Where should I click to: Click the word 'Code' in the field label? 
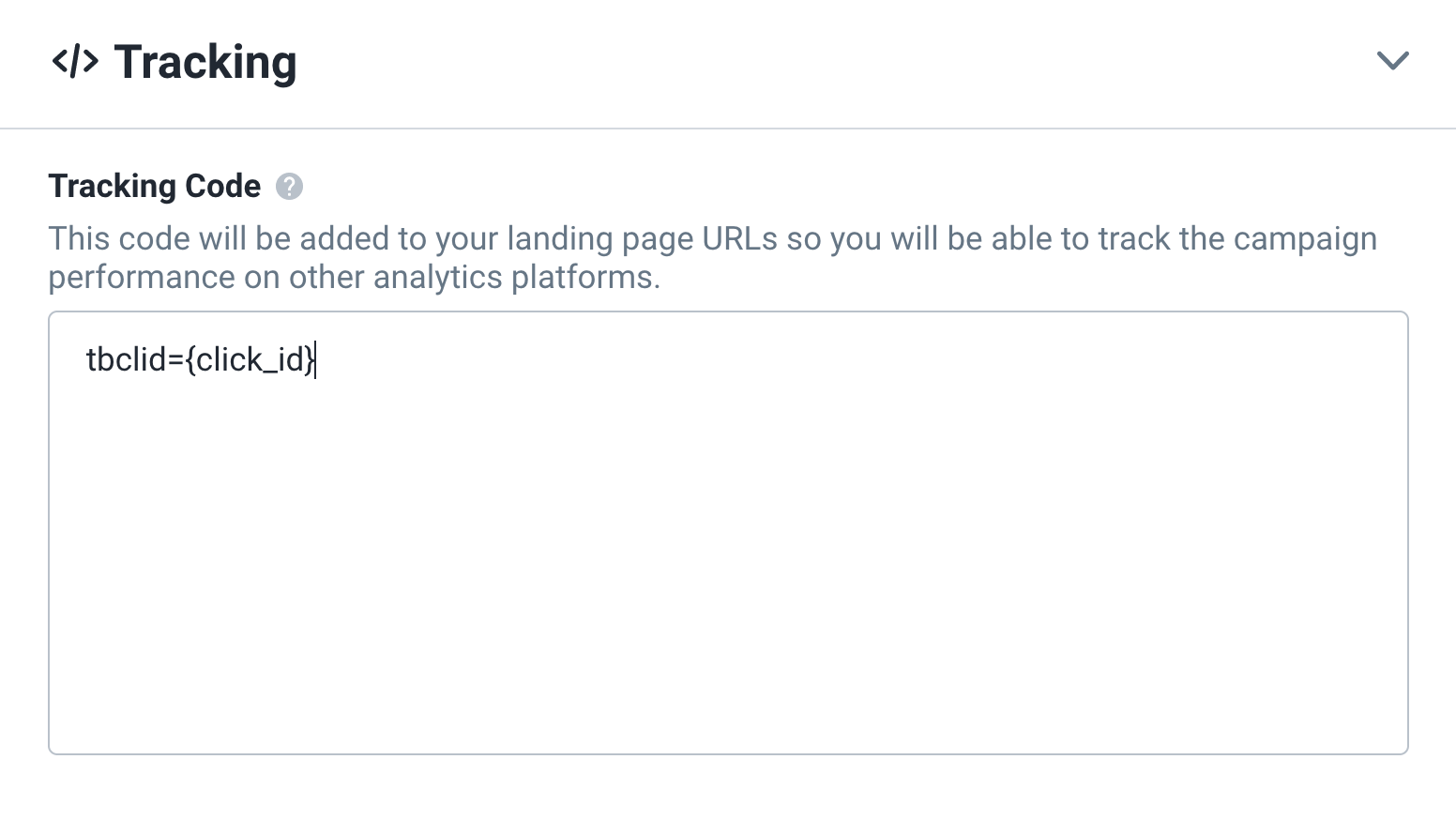tap(222, 186)
